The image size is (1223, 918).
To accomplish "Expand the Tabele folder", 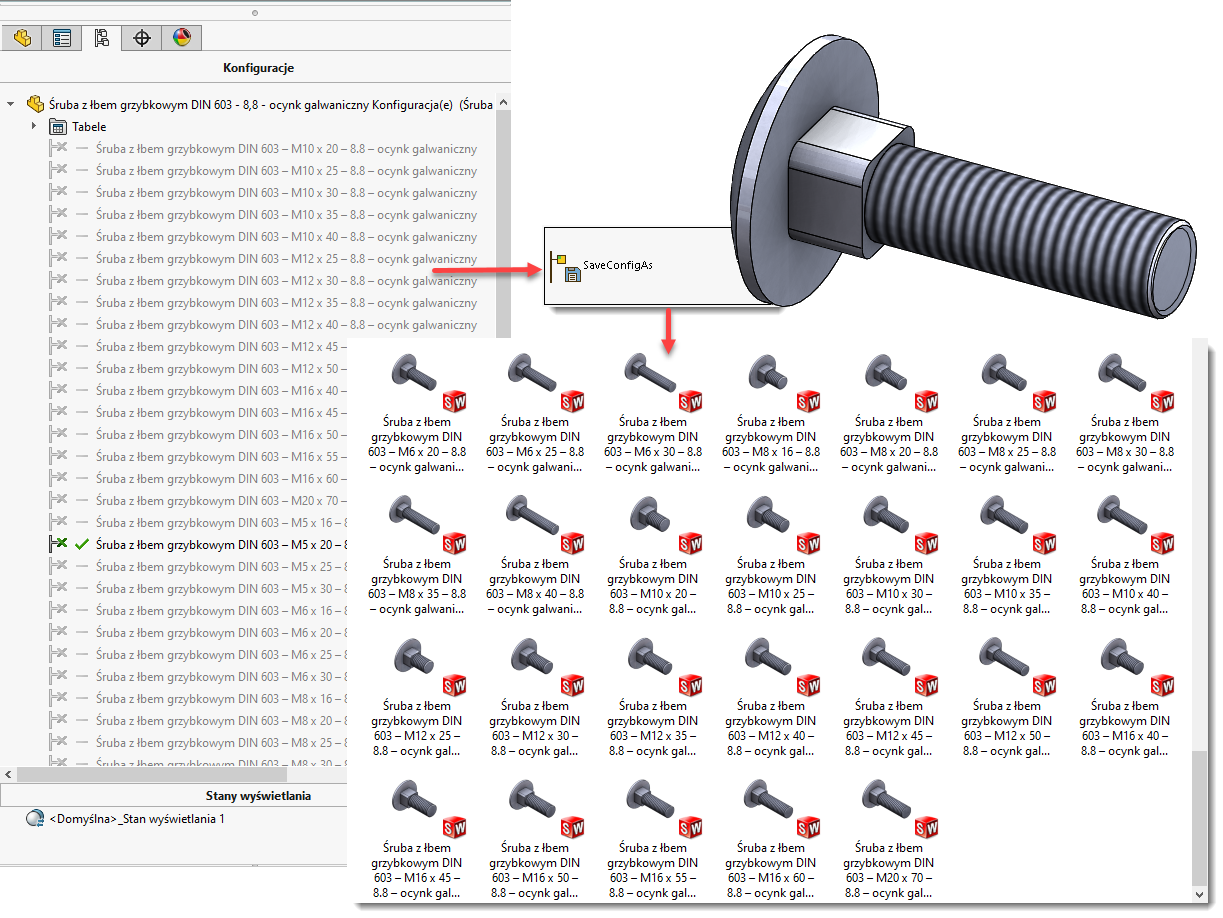I will point(33,126).
